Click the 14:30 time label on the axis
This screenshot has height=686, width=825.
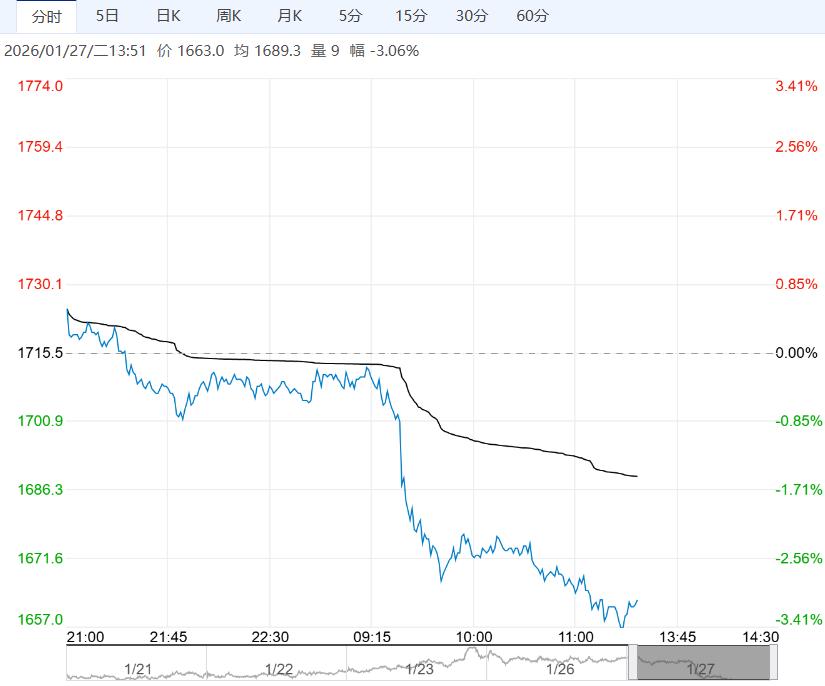(762, 636)
